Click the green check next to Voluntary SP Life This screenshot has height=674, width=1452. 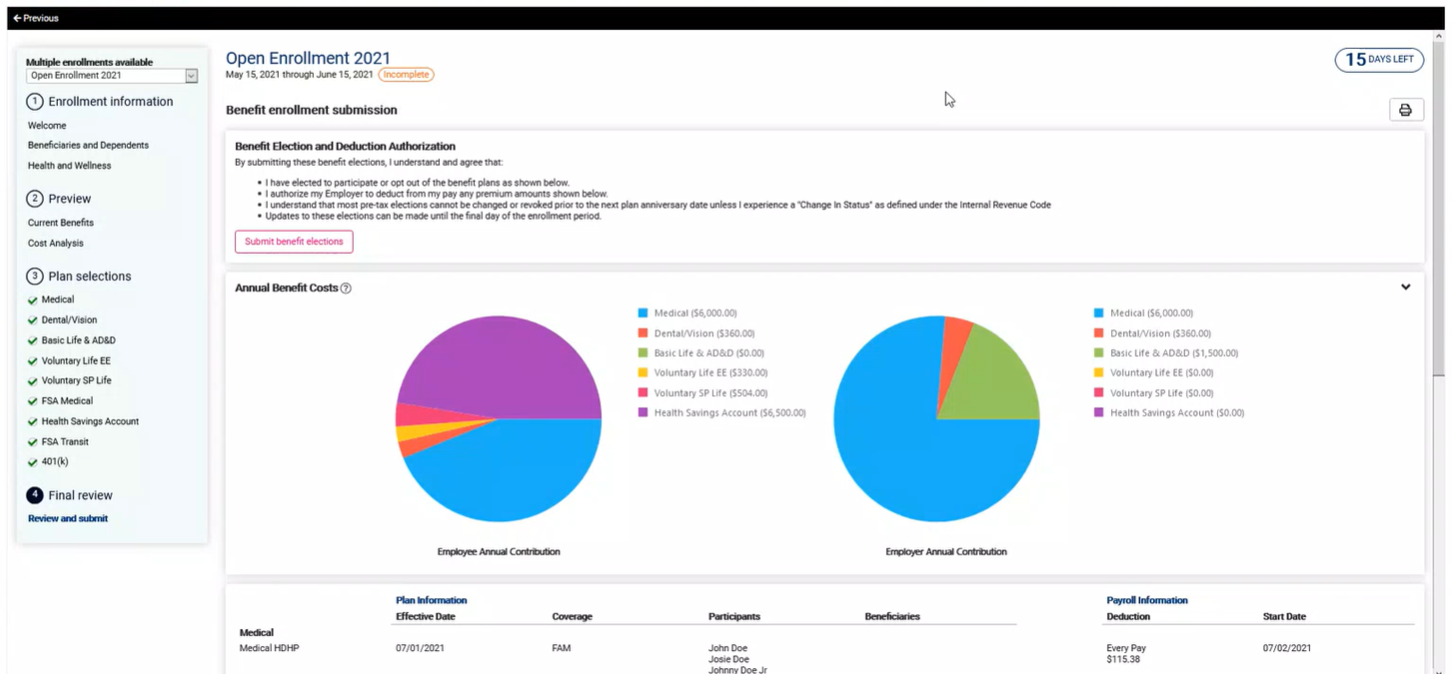33,381
